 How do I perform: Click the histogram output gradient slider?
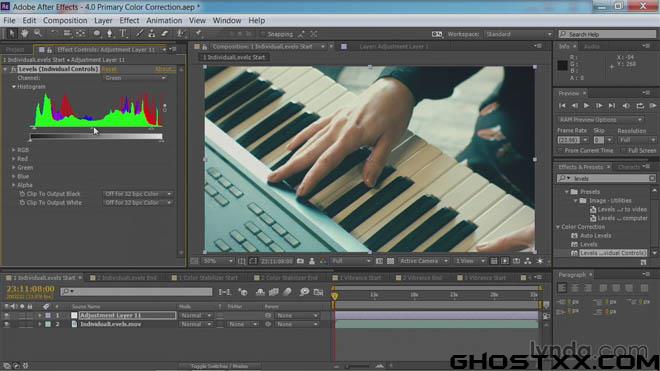click(x=96, y=136)
